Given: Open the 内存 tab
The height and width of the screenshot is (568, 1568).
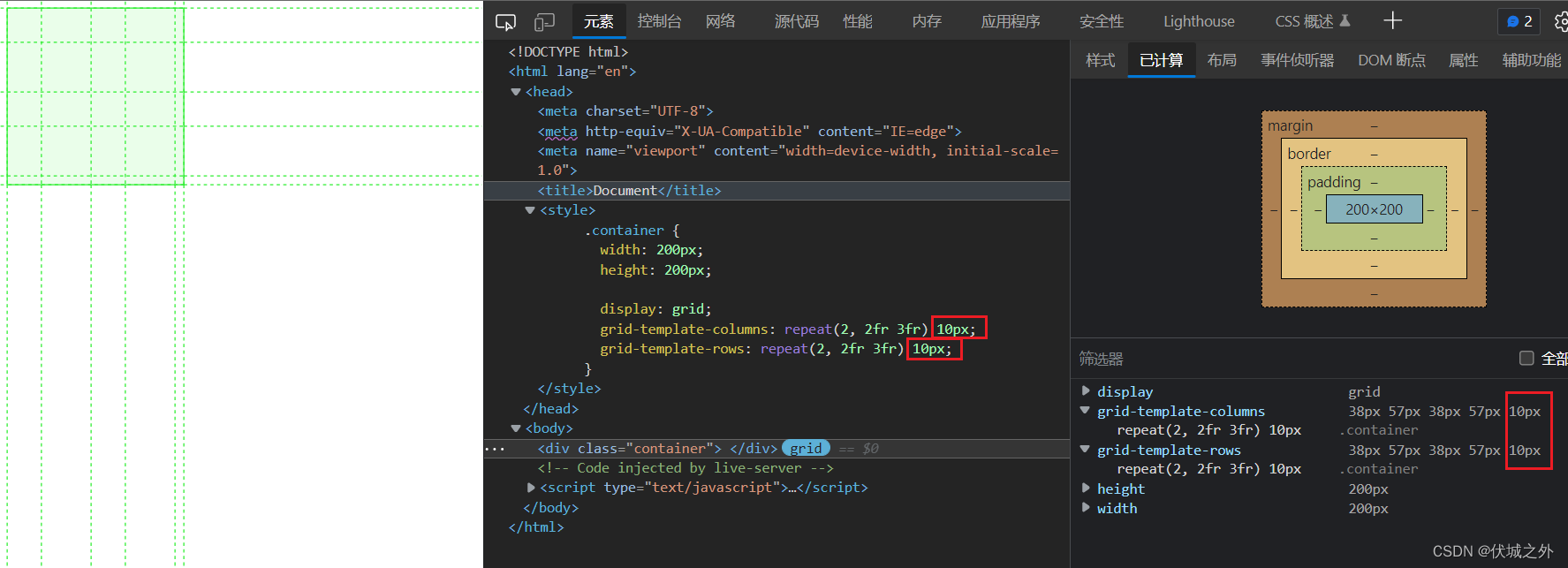Looking at the screenshot, I should pos(927,21).
